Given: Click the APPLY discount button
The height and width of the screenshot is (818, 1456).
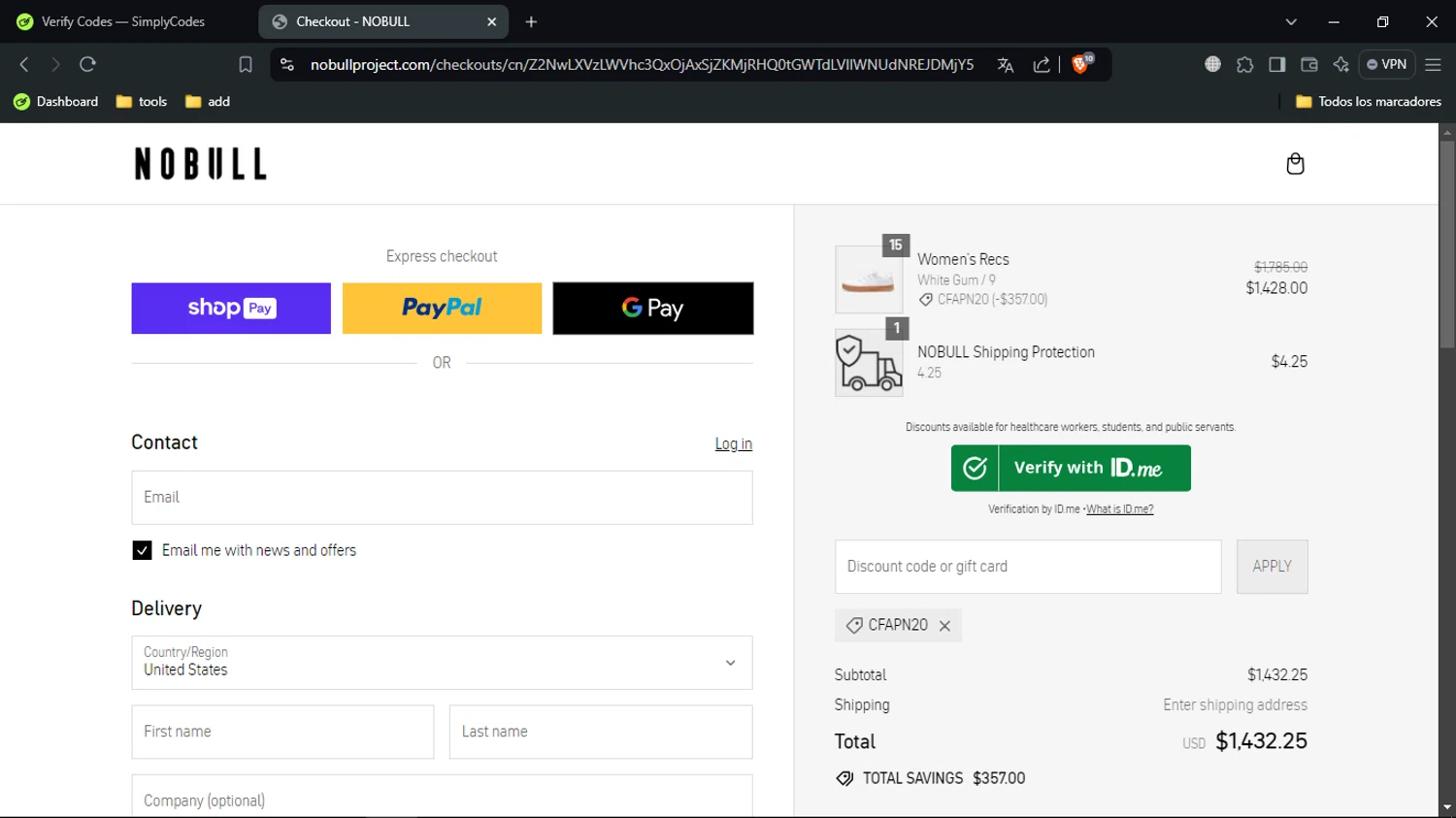Looking at the screenshot, I should (1272, 567).
